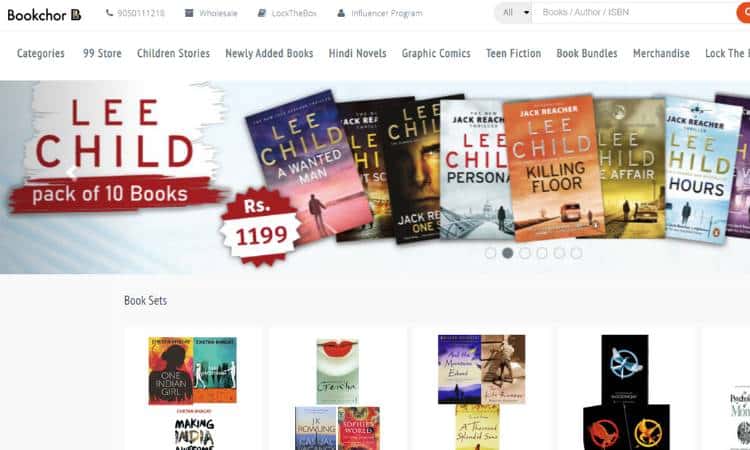Select the third carousel indicator dot
The width and height of the screenshot is (750, 450).
pos(525,253)
